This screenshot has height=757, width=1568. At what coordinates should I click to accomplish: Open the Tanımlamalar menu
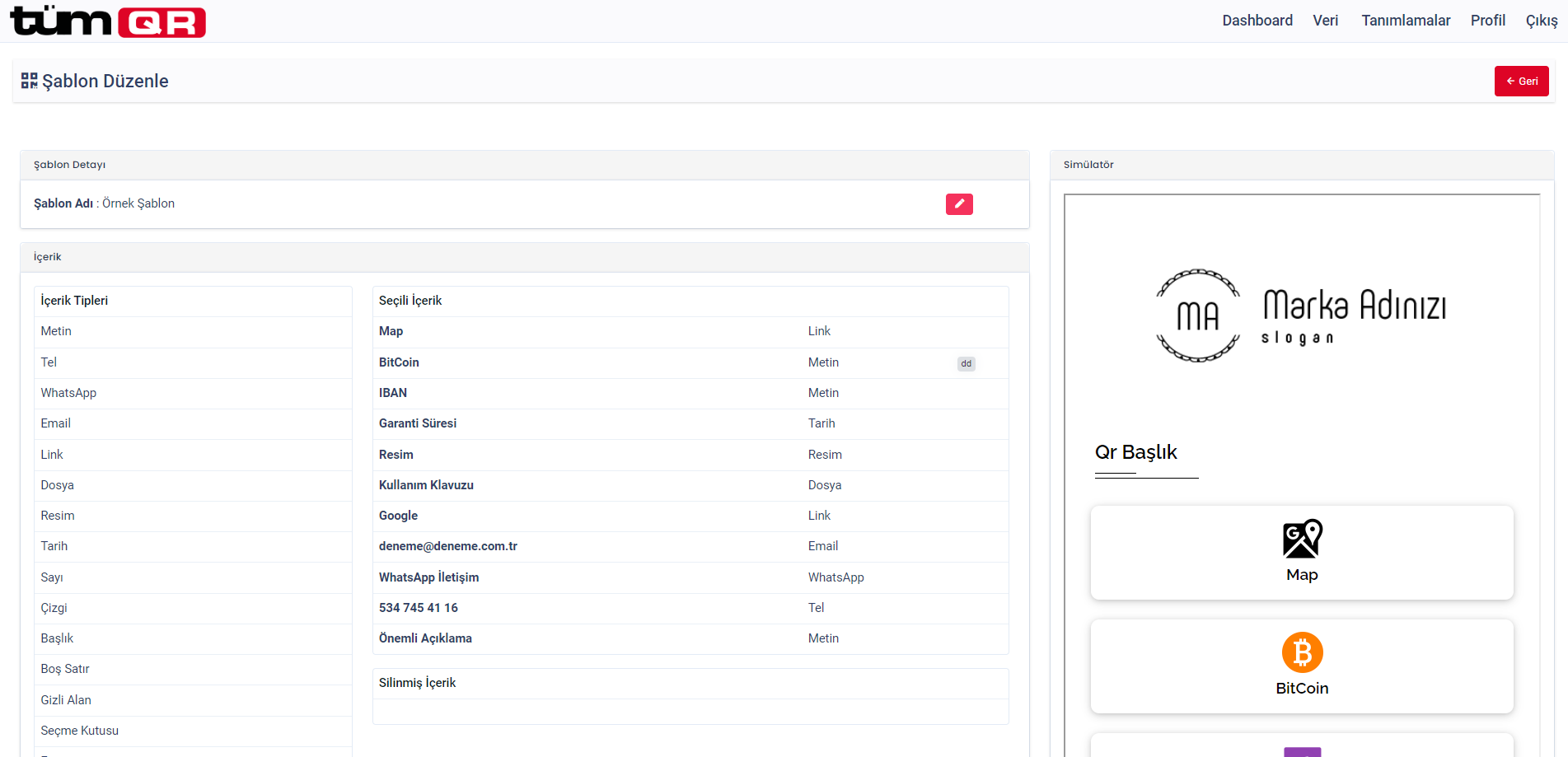(1406, 21)
